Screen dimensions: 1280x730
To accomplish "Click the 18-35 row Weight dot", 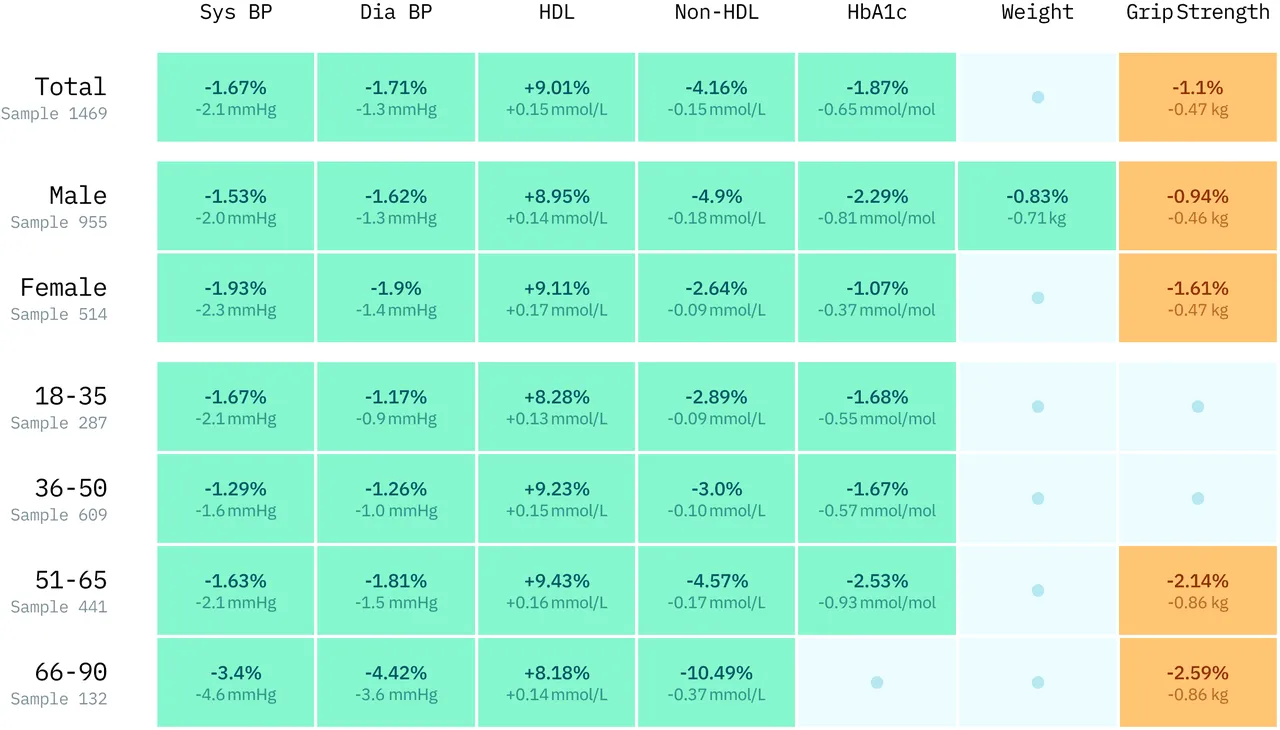I will click(1037, 407).
